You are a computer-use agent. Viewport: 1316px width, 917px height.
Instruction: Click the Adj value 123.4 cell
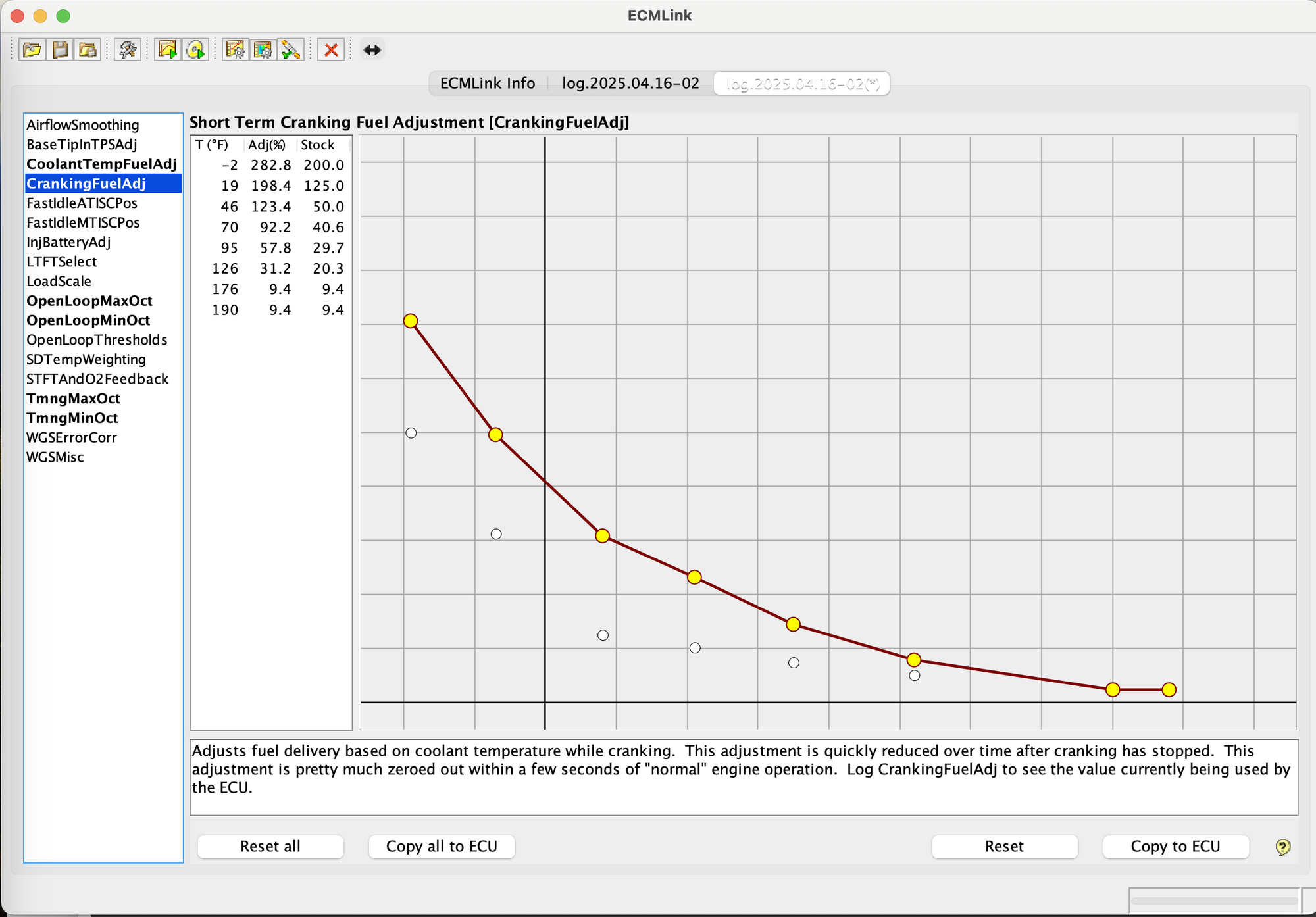pyautogui.click(x=270, y=207)
